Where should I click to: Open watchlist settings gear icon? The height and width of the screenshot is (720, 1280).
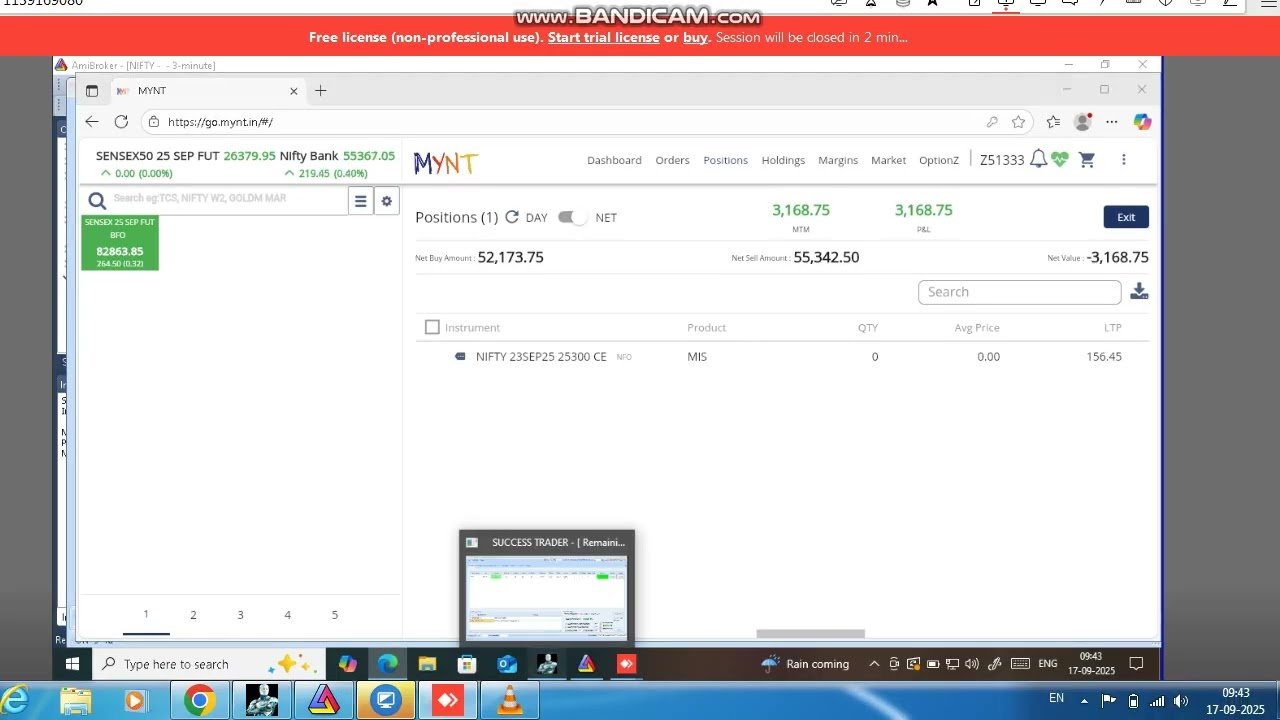coord(387,201)
